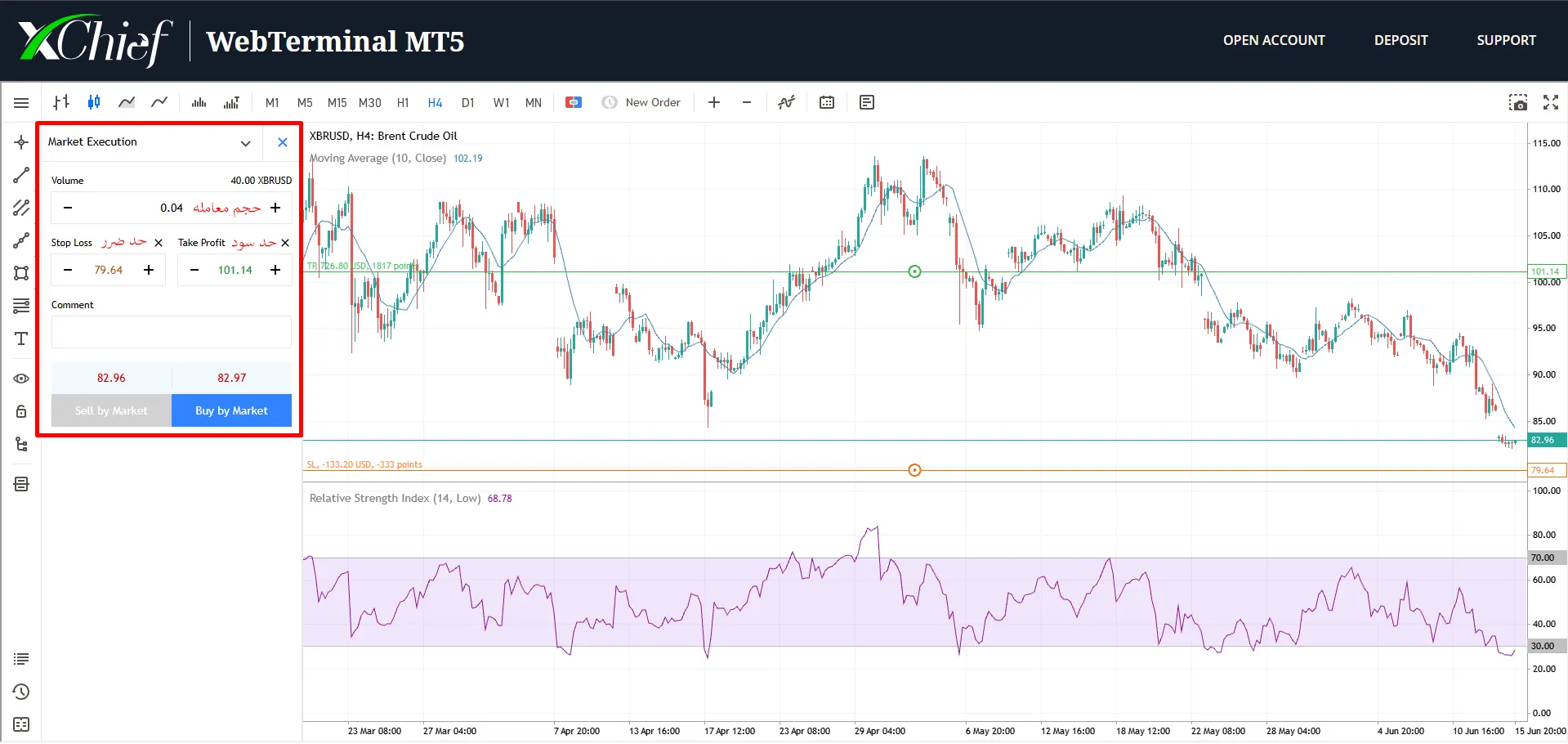Select the text label tool
Screen dimensions: 1568x744
click(21, 338)
